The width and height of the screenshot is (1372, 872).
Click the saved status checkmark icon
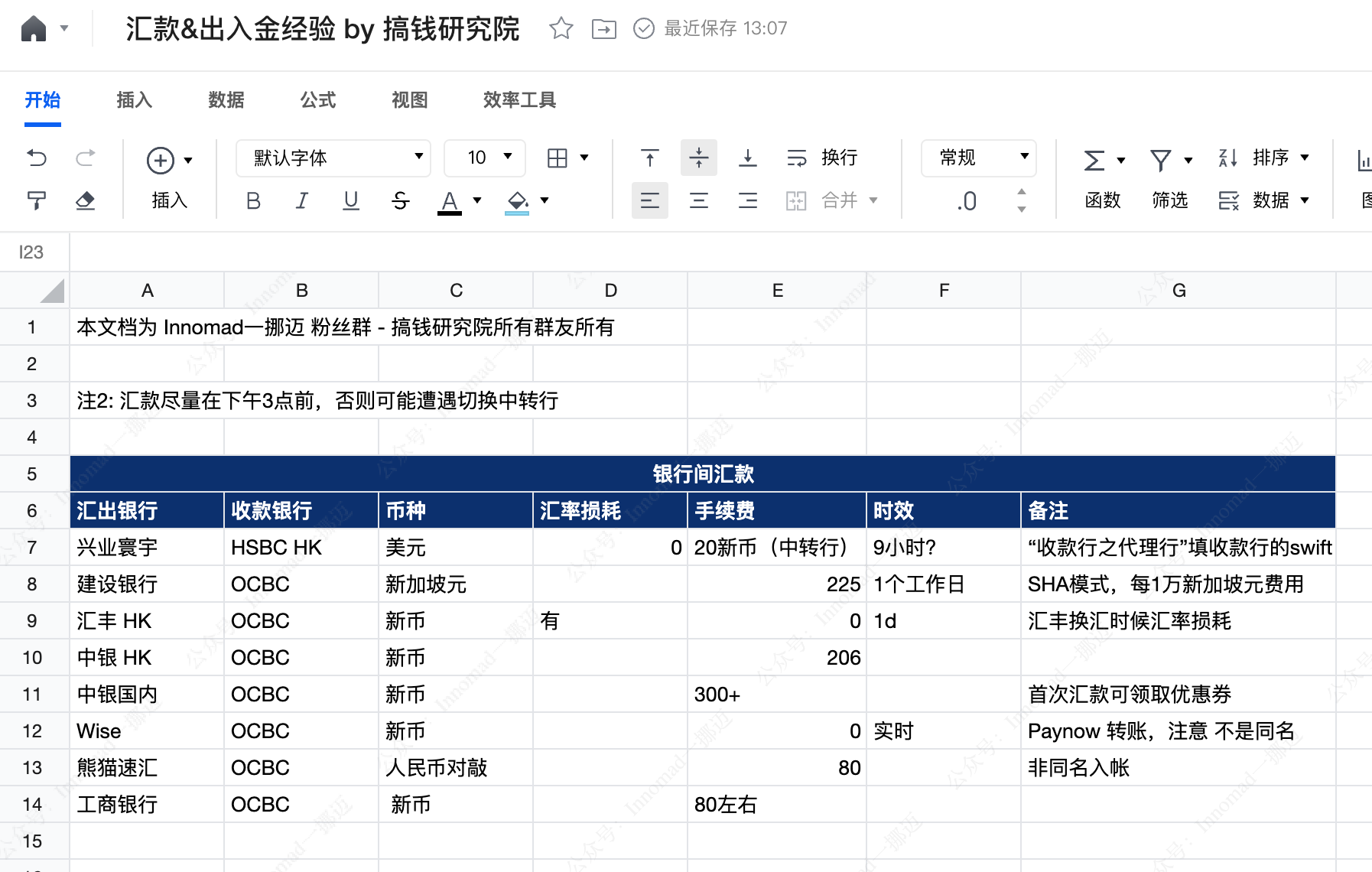[644, 29]
